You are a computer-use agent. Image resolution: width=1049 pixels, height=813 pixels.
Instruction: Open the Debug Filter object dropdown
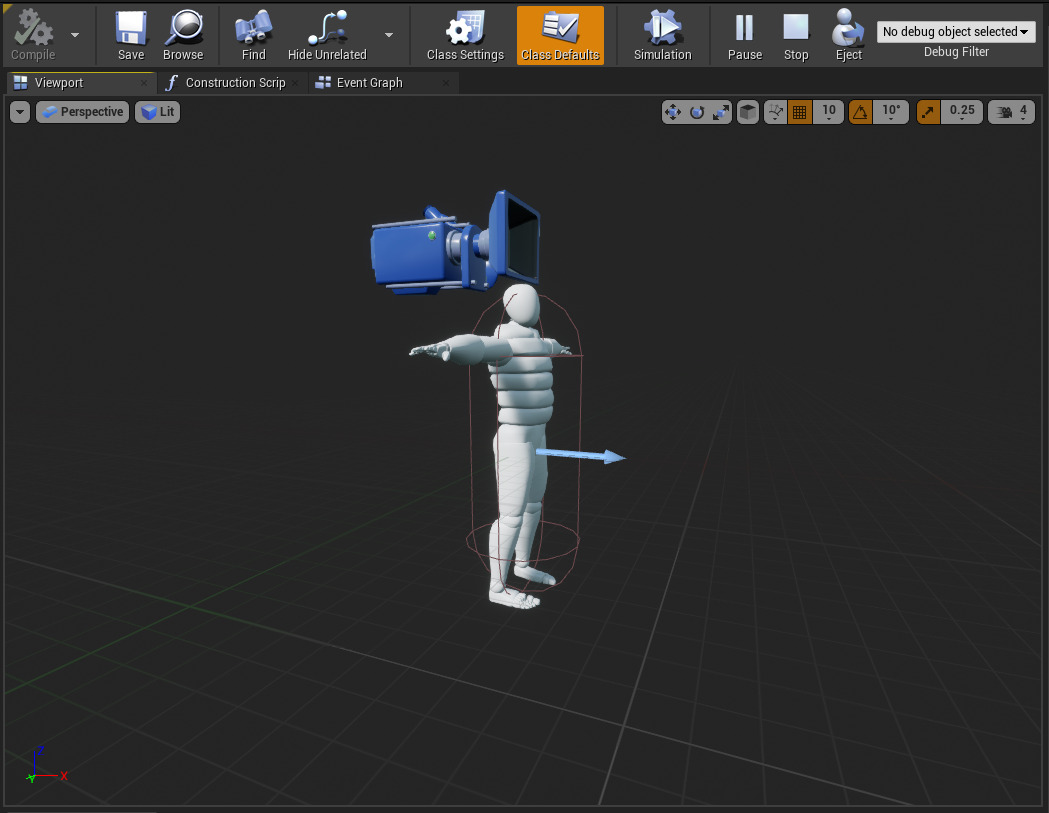[955, 31]
